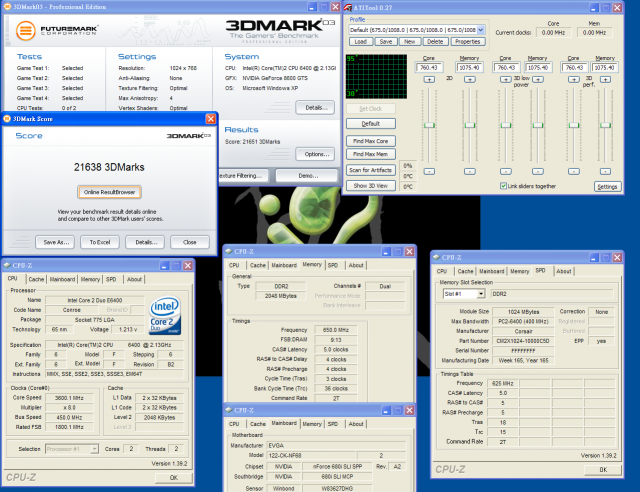Click the ATITool title bar icon

click(348, 7)
